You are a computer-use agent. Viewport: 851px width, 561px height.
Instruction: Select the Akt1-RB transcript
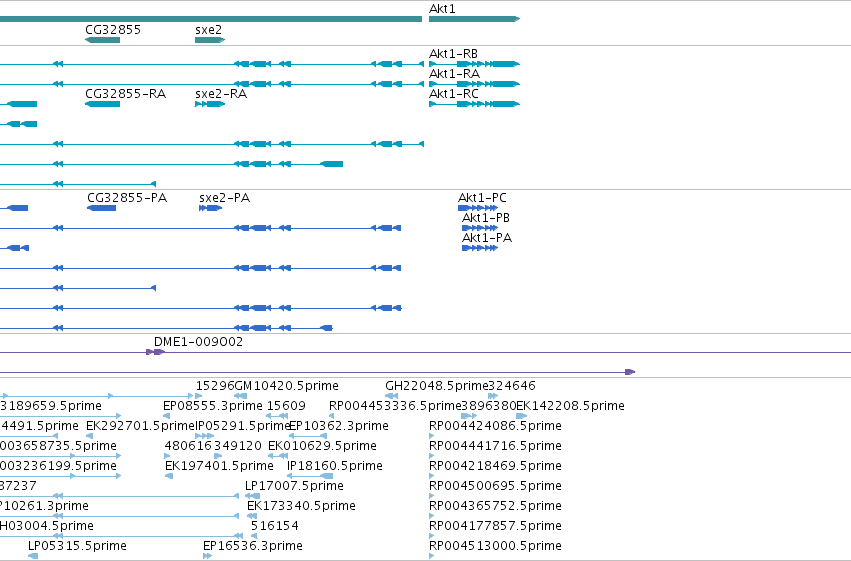coord(474,64)
